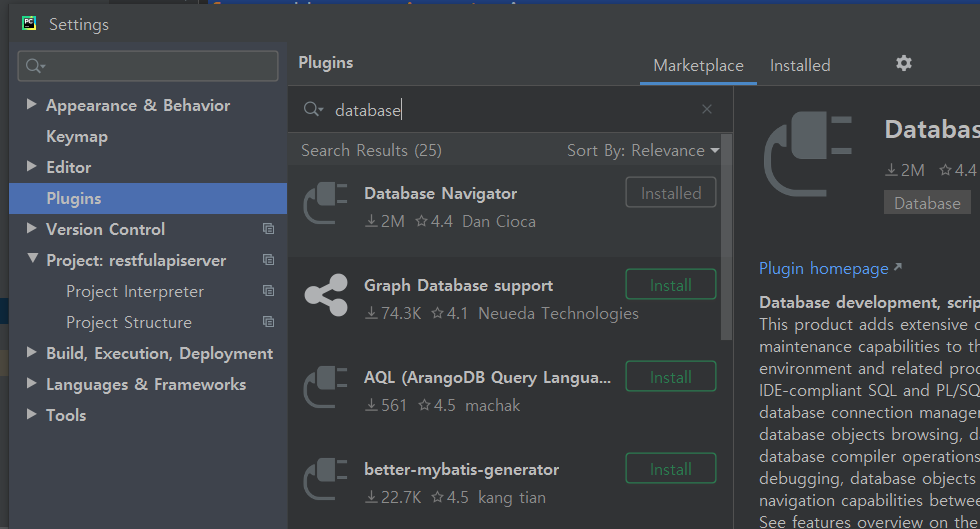Click project-level icon beside Project Structure
The image size is (980, 529).
(x=269, y=321)
